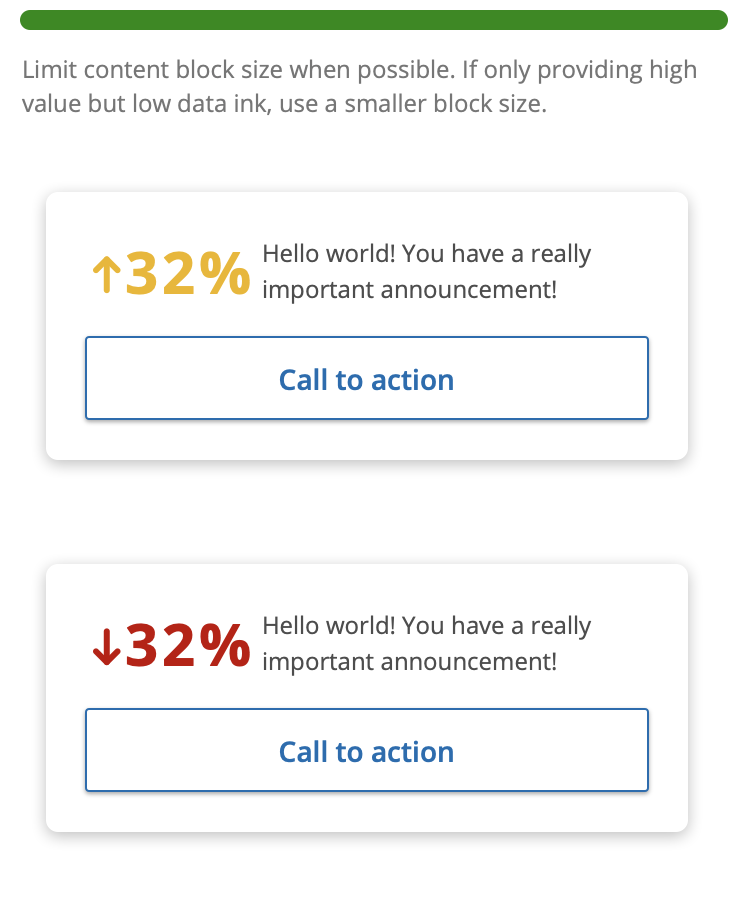Click the red downward arrow icon
This screenshot has width=748, height=902.
(106, 647)
